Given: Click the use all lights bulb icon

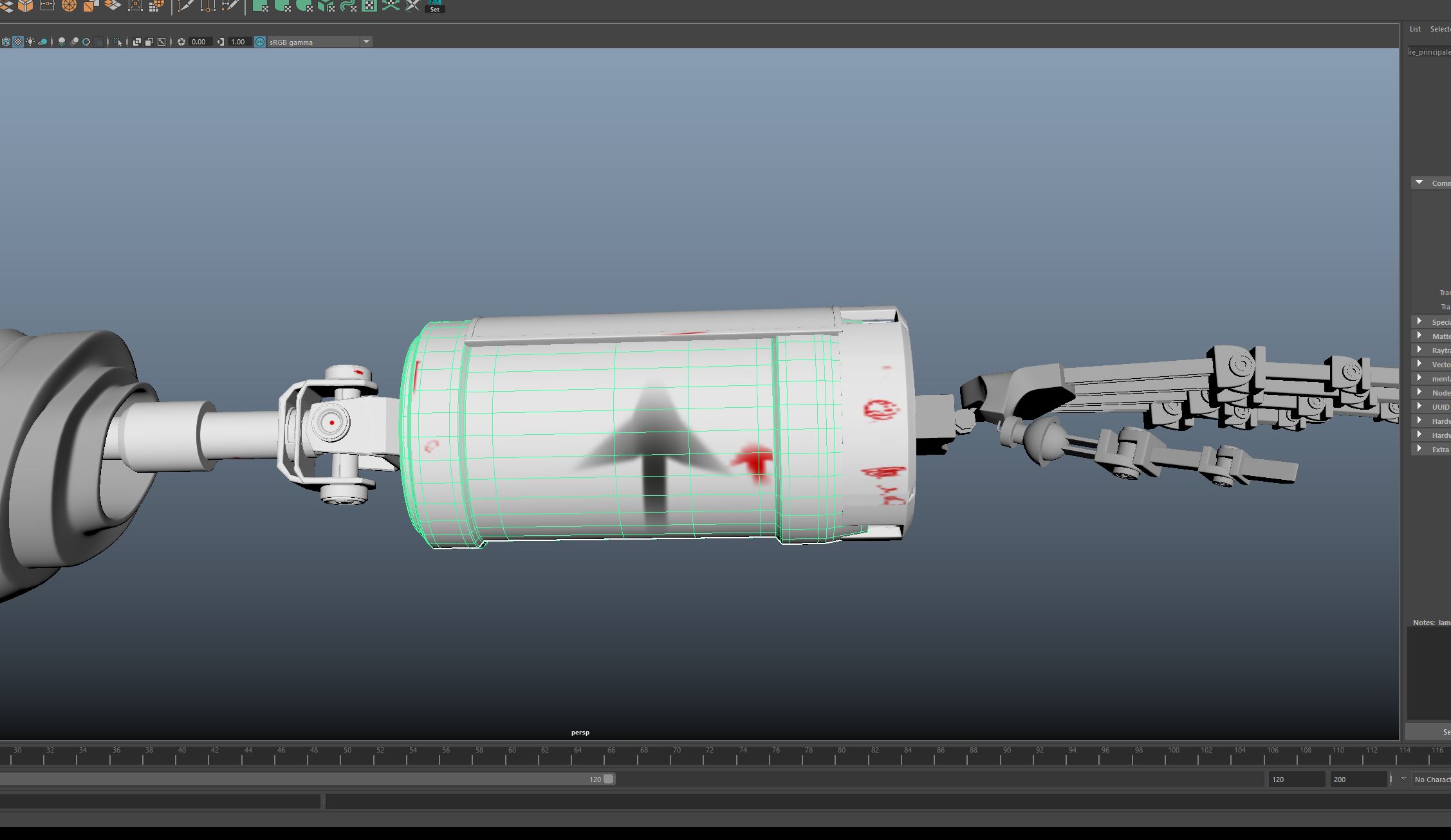Looking at the screenshot, I should (30, 42).
